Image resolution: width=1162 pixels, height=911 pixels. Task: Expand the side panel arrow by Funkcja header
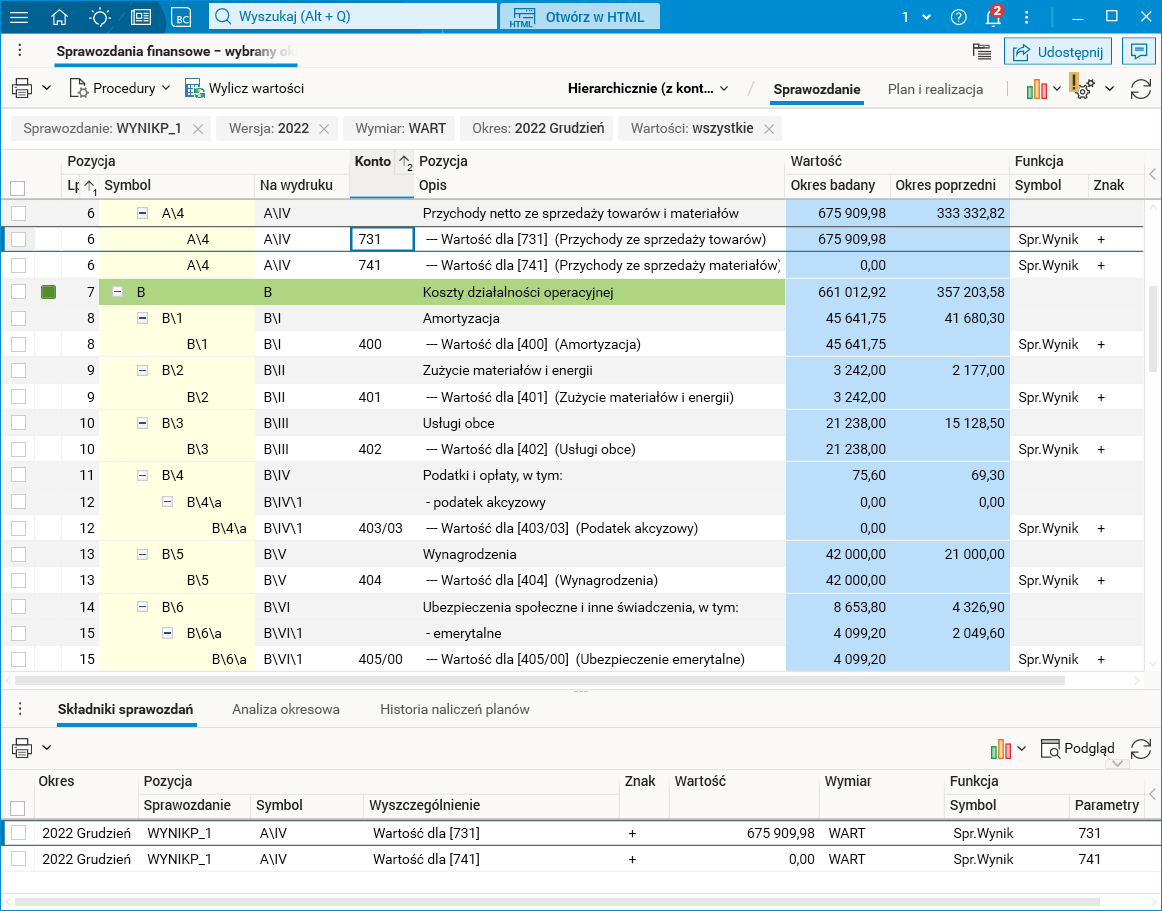coord(1152,173)
